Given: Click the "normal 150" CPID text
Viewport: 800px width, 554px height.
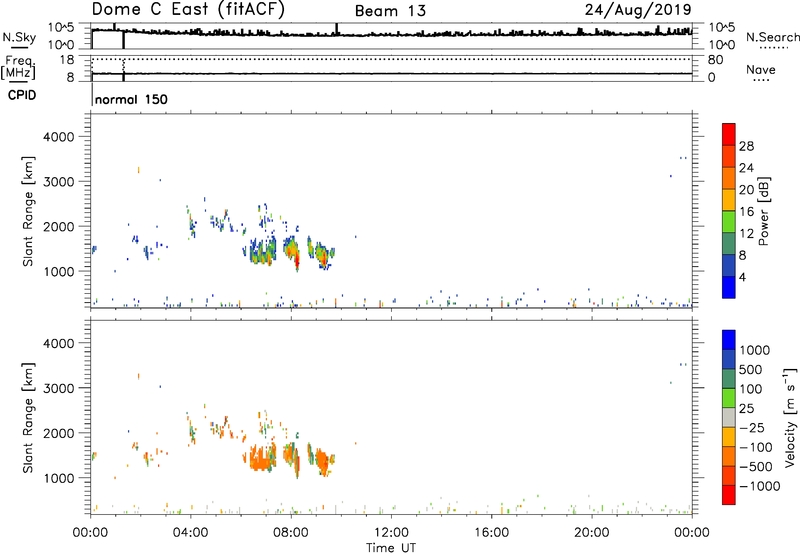Looking at the screenshot, I should pos(131,99).
